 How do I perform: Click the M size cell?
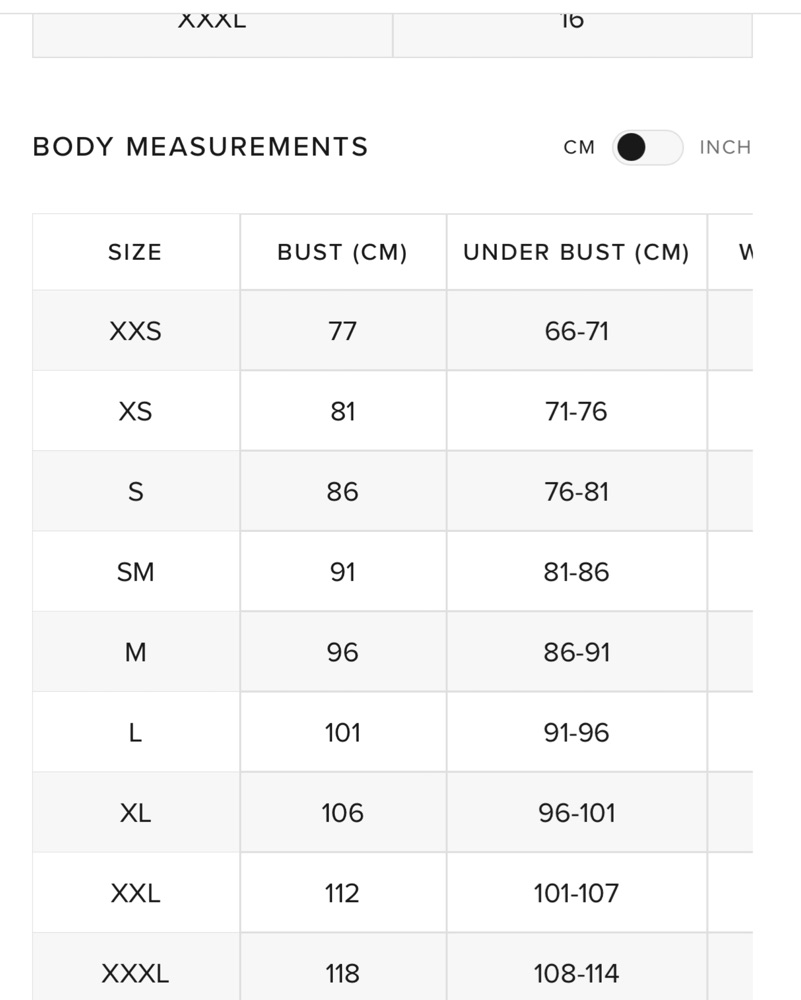click(136, 652)
